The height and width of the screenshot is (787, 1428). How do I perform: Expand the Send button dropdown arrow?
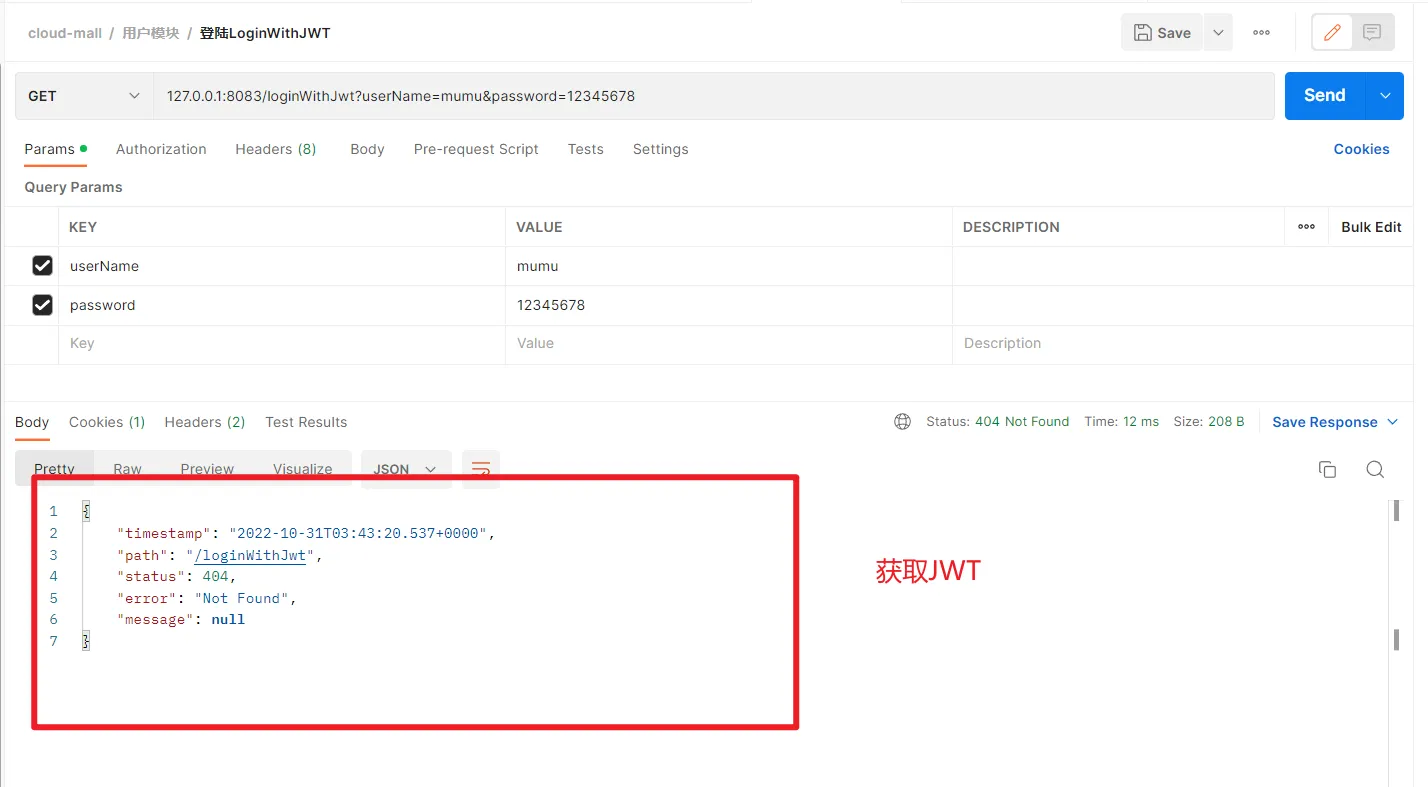pos(1385,96)
